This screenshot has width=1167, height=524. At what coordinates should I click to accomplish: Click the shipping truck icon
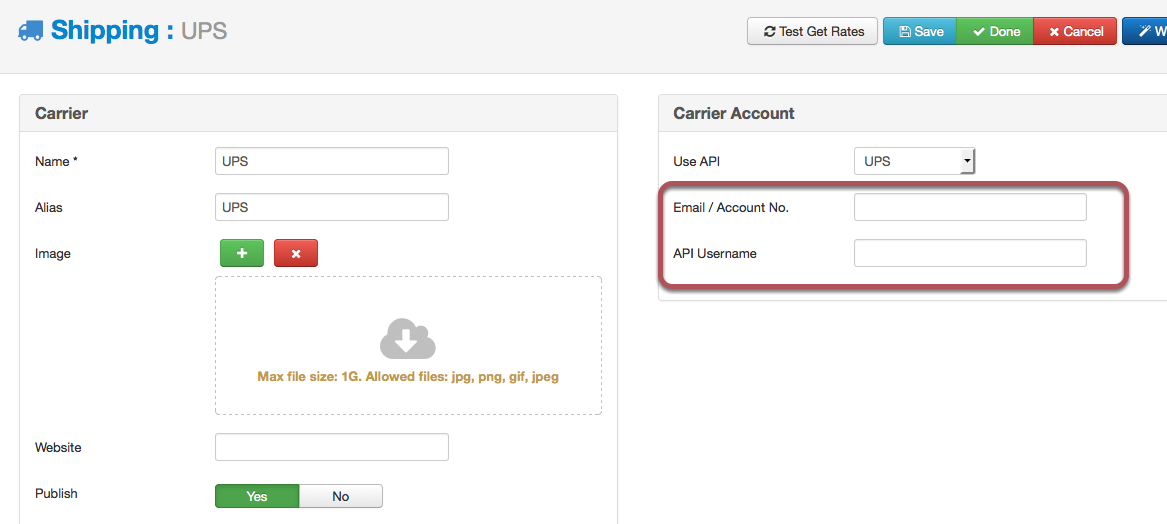click(31, 31)
